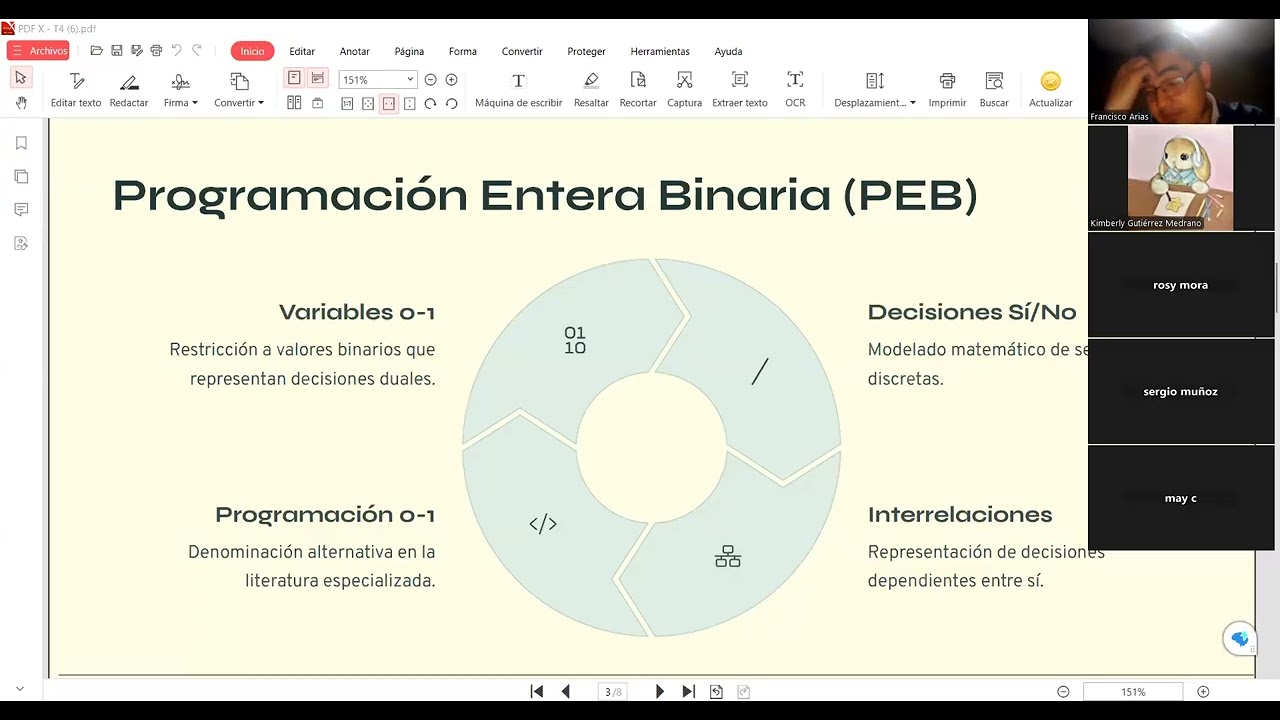The width and height of the screenshot is (1280, 720).
Task: Rotate the page counterclockwise
Action: [x=451, y=104]
